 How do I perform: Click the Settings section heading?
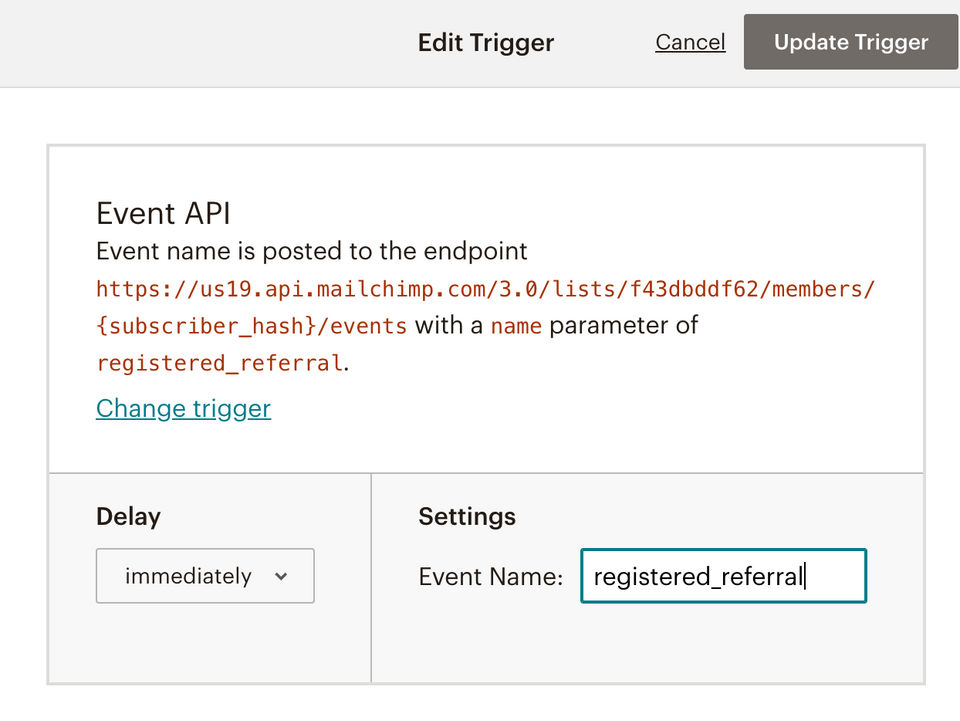pyautogui.click(x=467, y=516)
